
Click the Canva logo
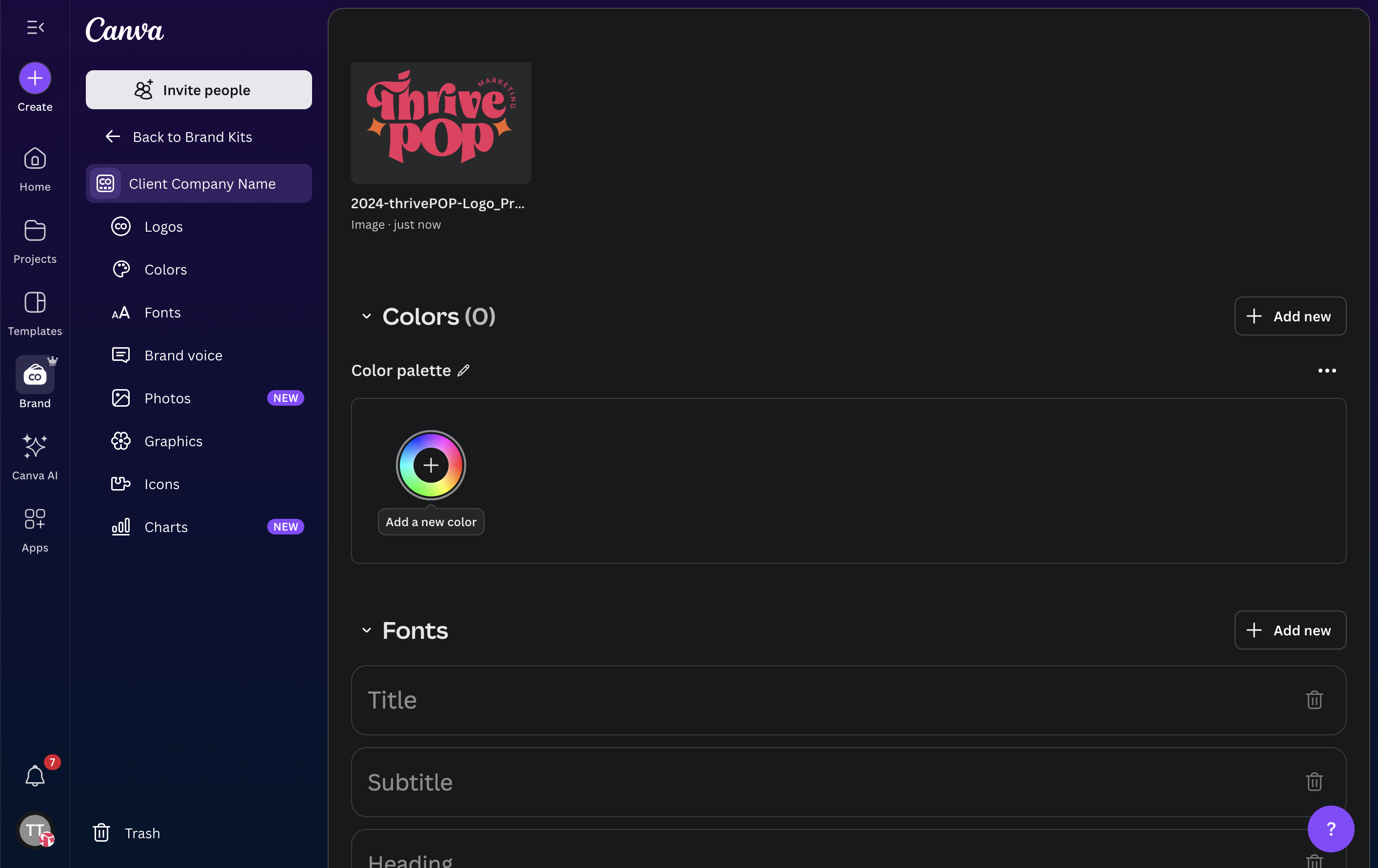[x=124, y=30]
